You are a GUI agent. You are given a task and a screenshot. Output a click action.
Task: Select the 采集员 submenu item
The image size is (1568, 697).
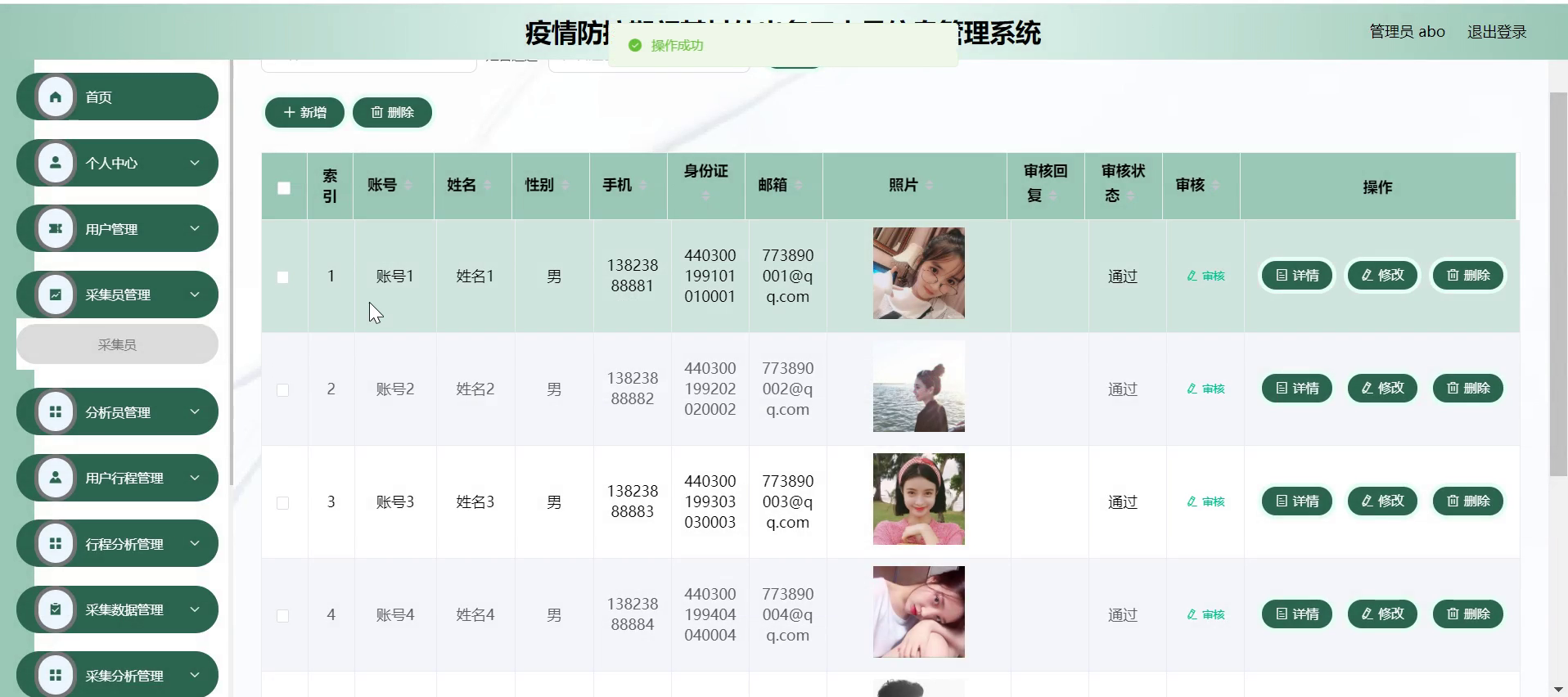(x=117, y=344)
